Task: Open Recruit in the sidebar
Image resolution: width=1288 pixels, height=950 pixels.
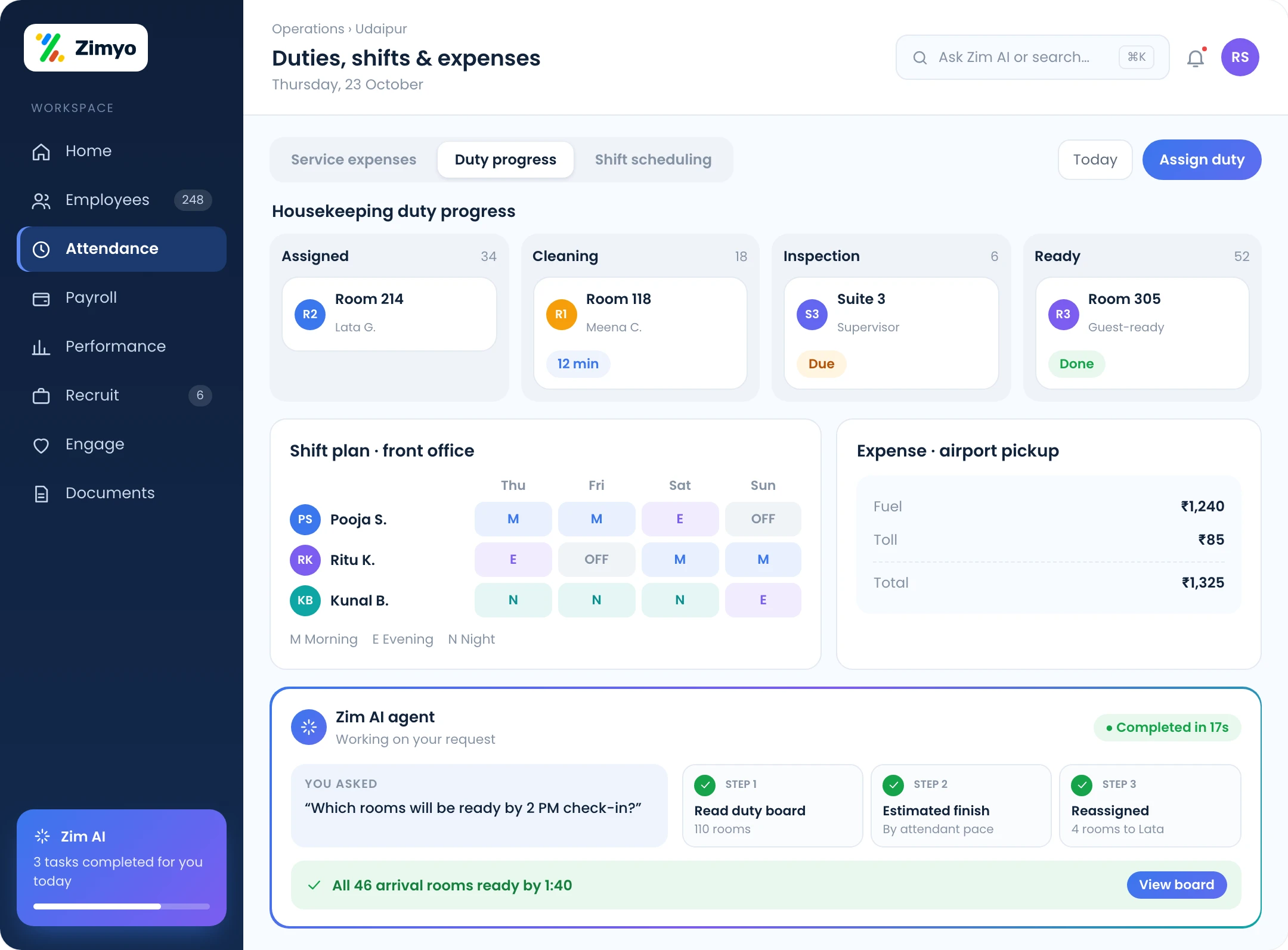Action: pos(122,395)
